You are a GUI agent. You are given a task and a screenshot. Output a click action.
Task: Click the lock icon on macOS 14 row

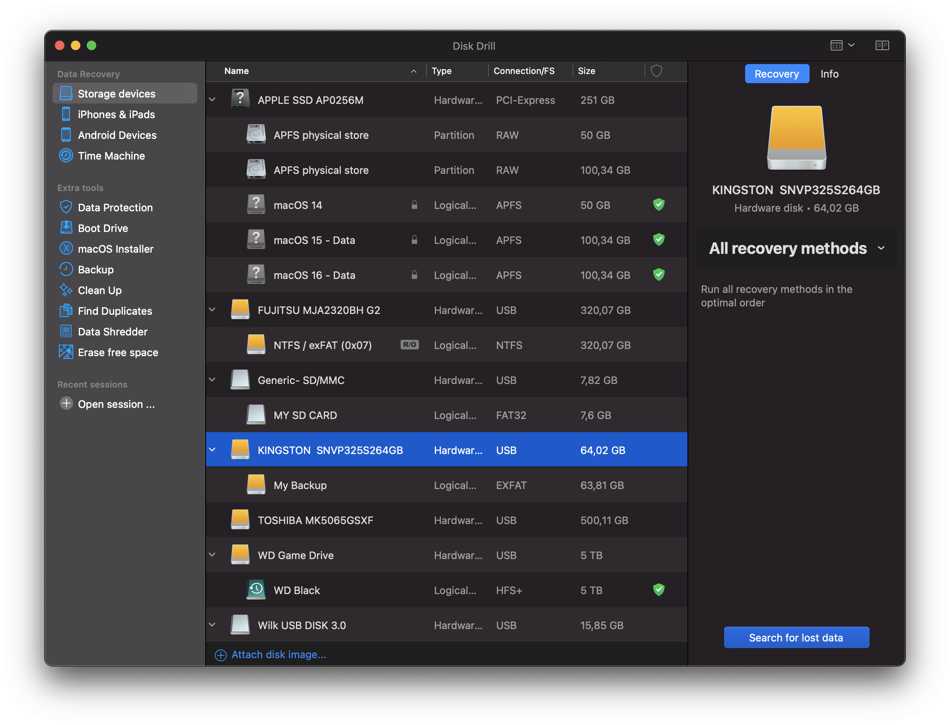[x=414, y=205]
